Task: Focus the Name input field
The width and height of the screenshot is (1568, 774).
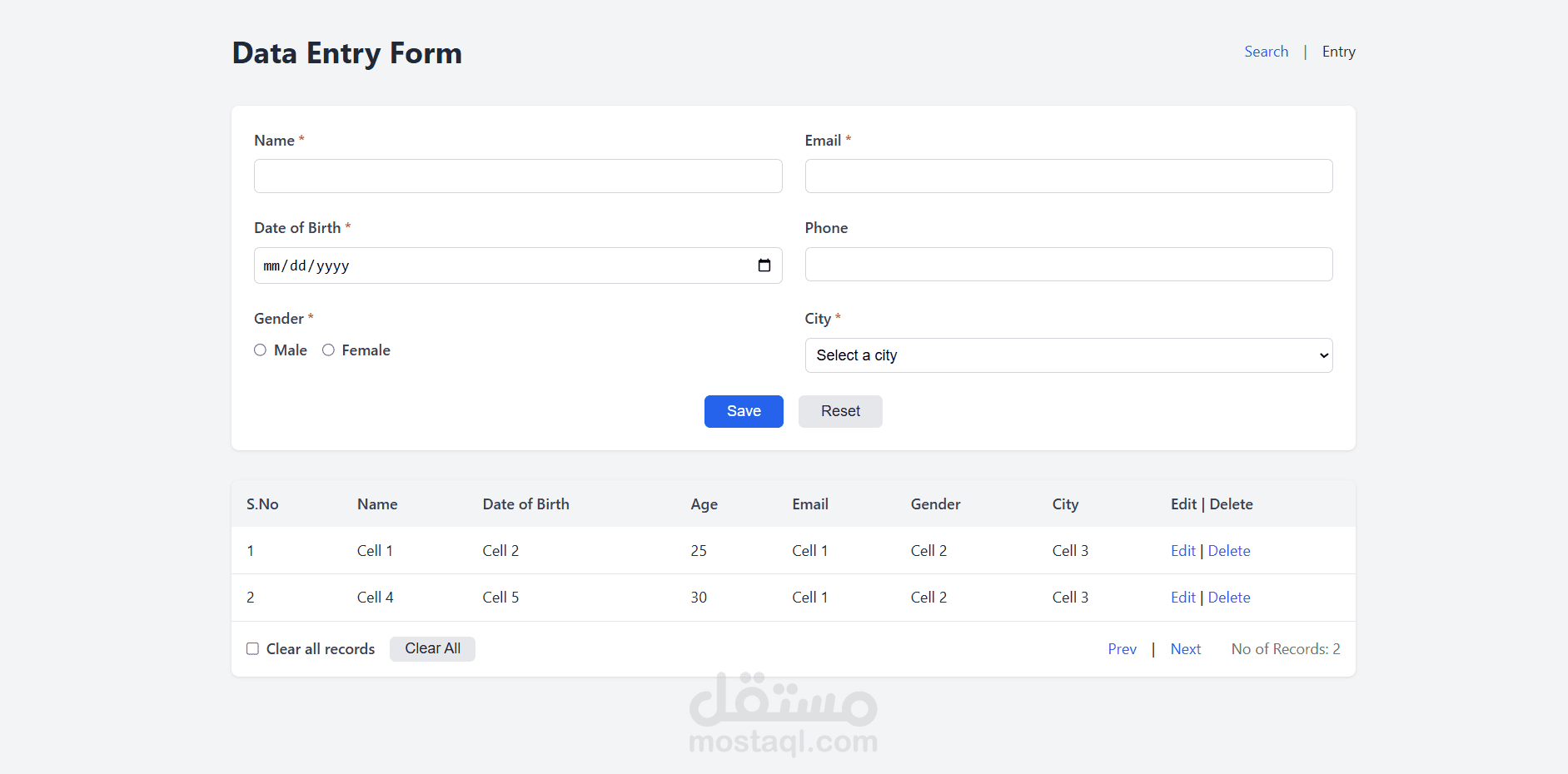Action: pos(517,176)
